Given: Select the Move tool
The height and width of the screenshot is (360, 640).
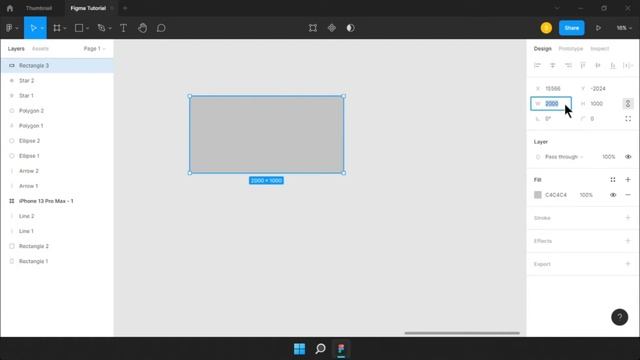Looking at the screenshot, I should pyautogui.click(x=33, y=28).
